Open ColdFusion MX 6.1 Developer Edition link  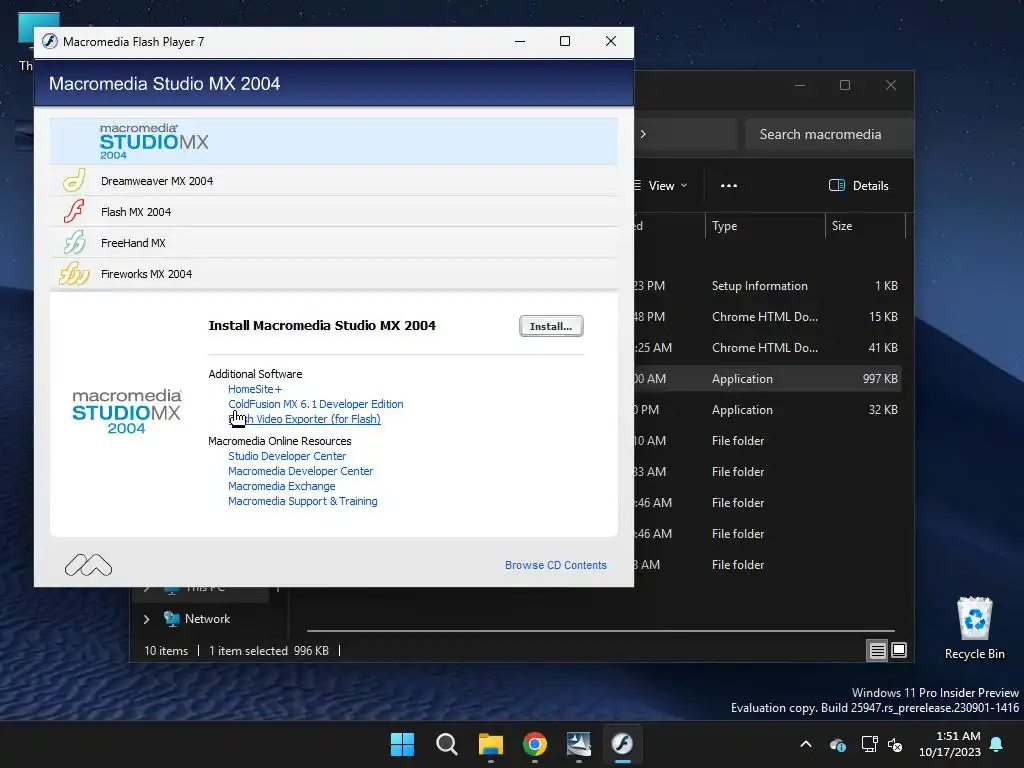315,404
